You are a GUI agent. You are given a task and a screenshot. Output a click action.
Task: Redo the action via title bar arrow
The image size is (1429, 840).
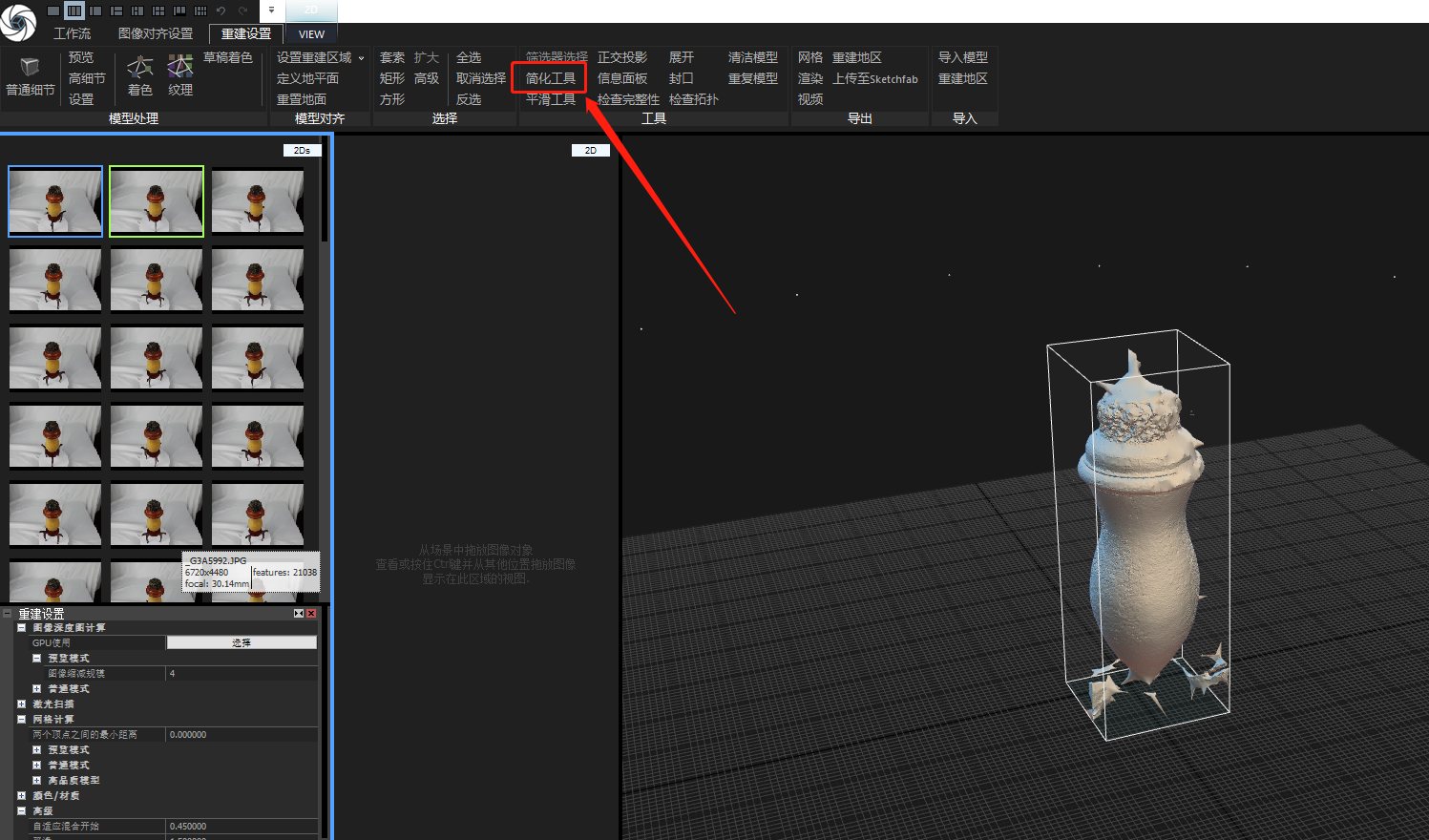243,10
